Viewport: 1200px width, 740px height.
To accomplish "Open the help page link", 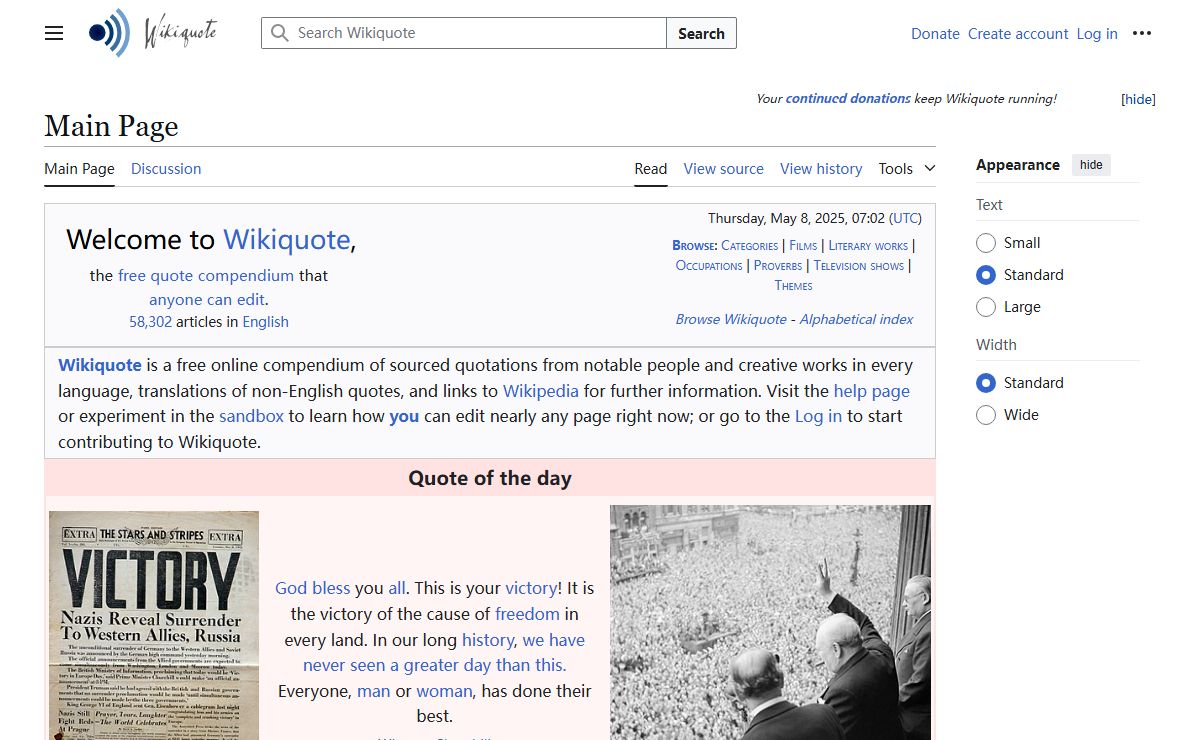I will tap(872, 391).
